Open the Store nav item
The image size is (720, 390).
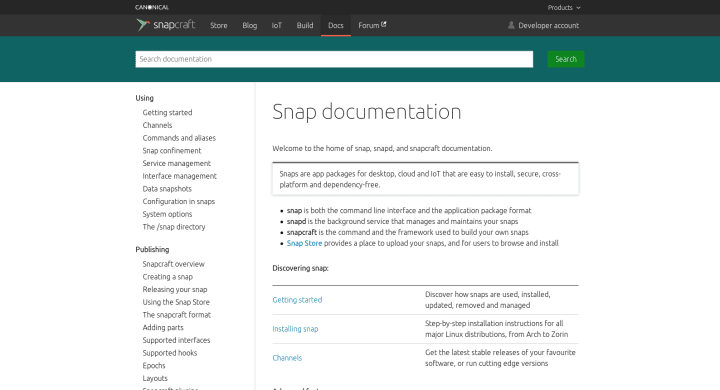click(219, 25)
